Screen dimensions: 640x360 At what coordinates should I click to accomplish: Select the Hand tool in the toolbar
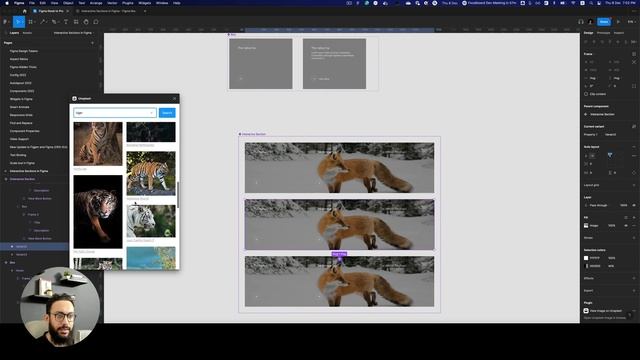pos(86,22)
